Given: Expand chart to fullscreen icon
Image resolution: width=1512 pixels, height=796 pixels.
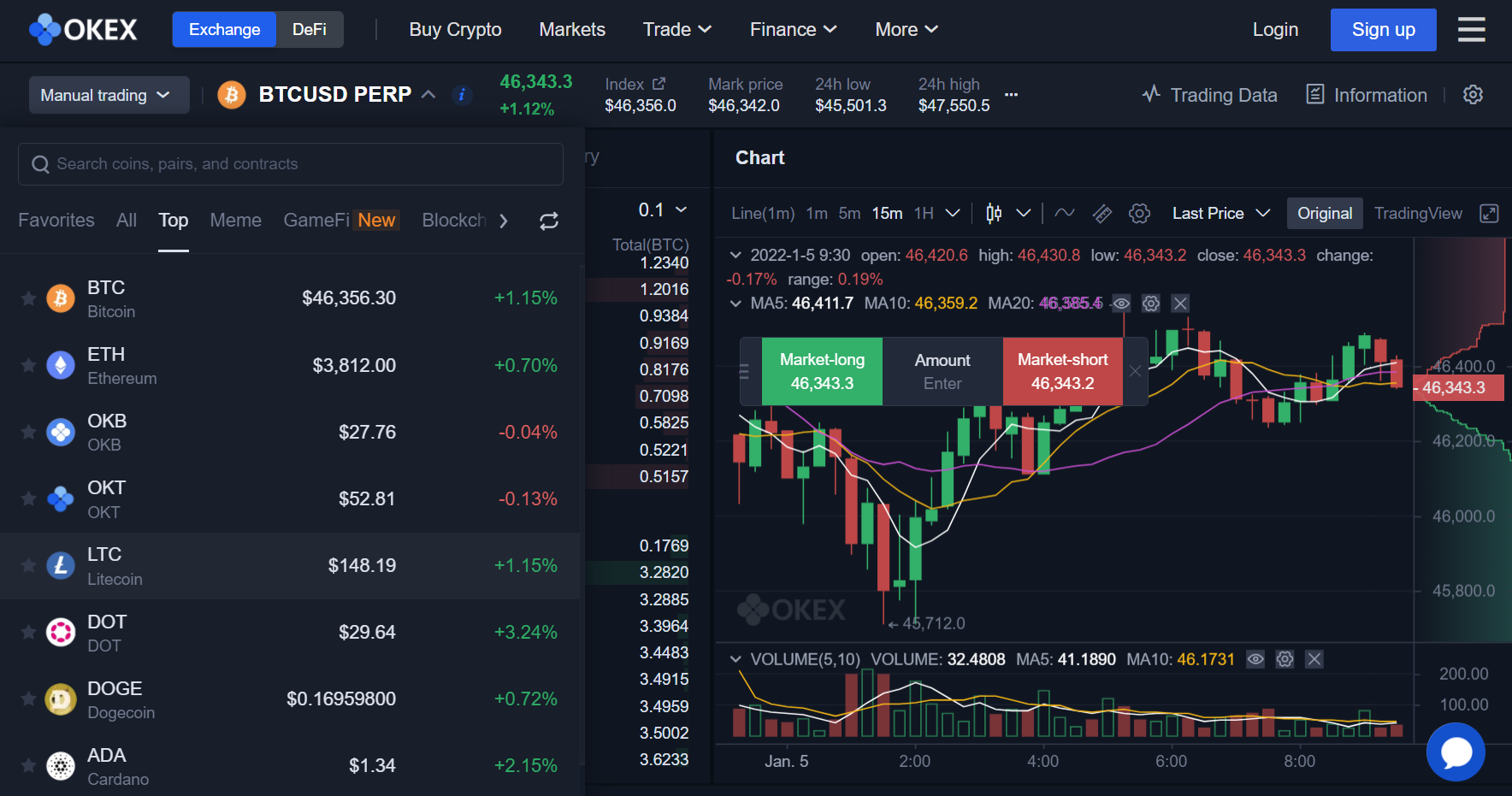Looking at the screenshot, I should pyautogui.click(x=1489, y=214).
